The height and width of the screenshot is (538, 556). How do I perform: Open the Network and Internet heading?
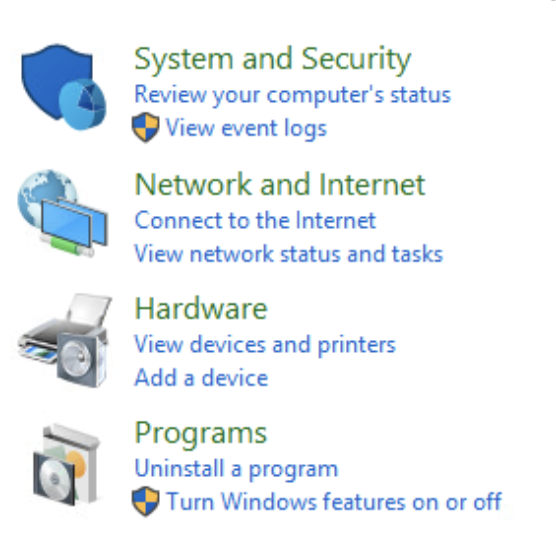coord(280,184)
